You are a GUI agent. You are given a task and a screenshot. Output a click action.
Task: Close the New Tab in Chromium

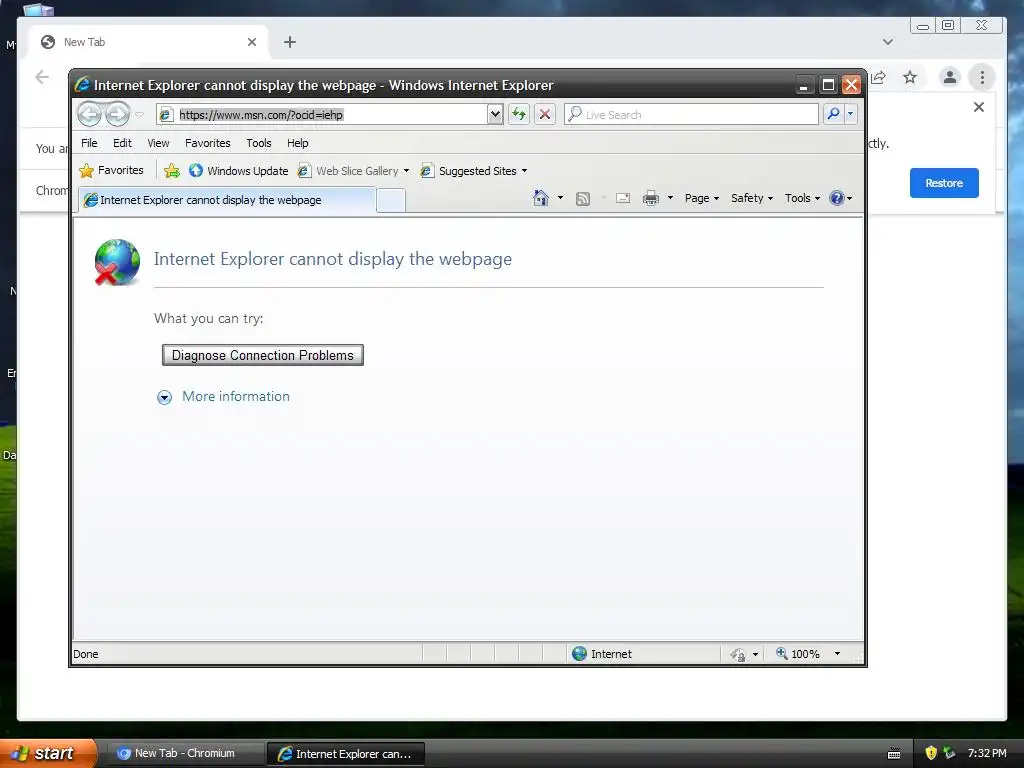252,42
